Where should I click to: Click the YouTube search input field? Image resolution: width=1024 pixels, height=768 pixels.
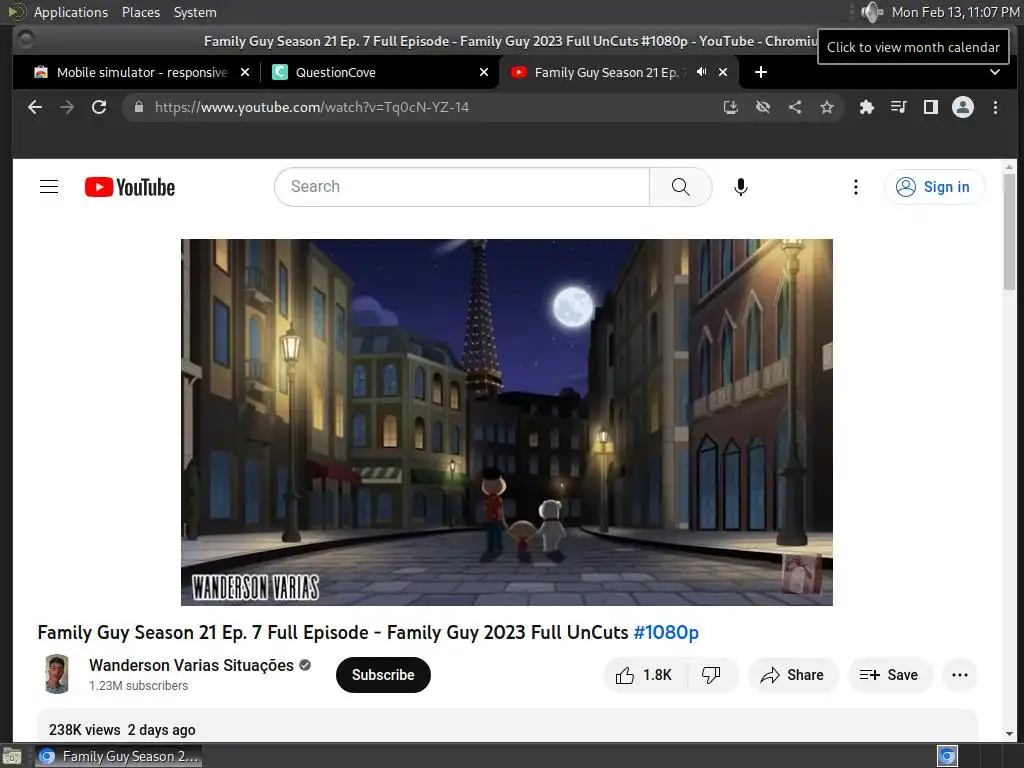click(462, 187)
